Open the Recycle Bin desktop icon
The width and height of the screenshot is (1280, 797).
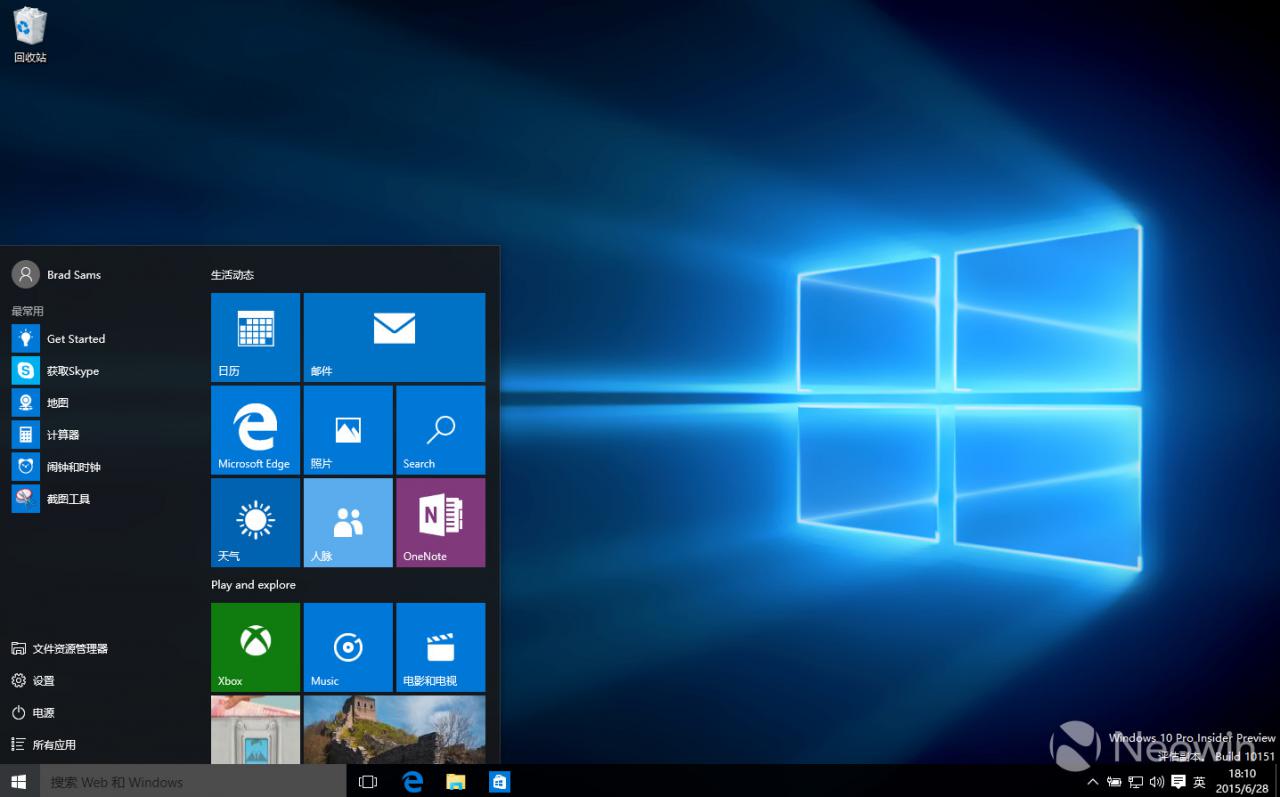pyautogui.click(x=30, y=36)
